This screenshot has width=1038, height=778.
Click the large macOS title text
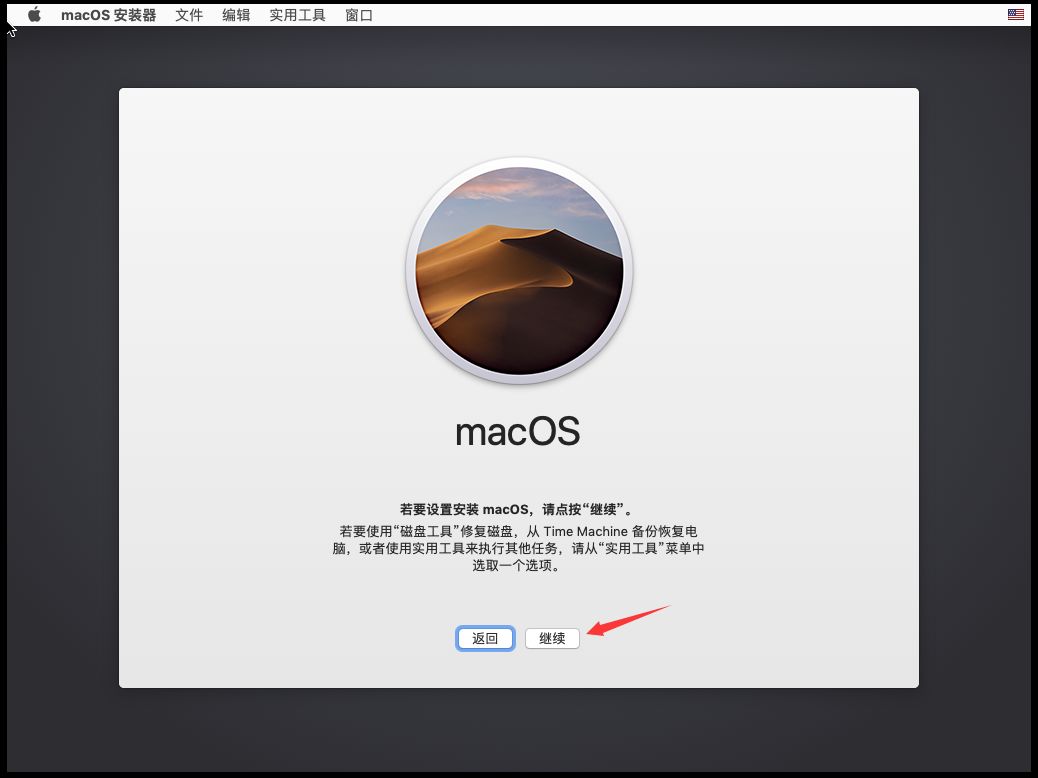click(x=518, y=431)
